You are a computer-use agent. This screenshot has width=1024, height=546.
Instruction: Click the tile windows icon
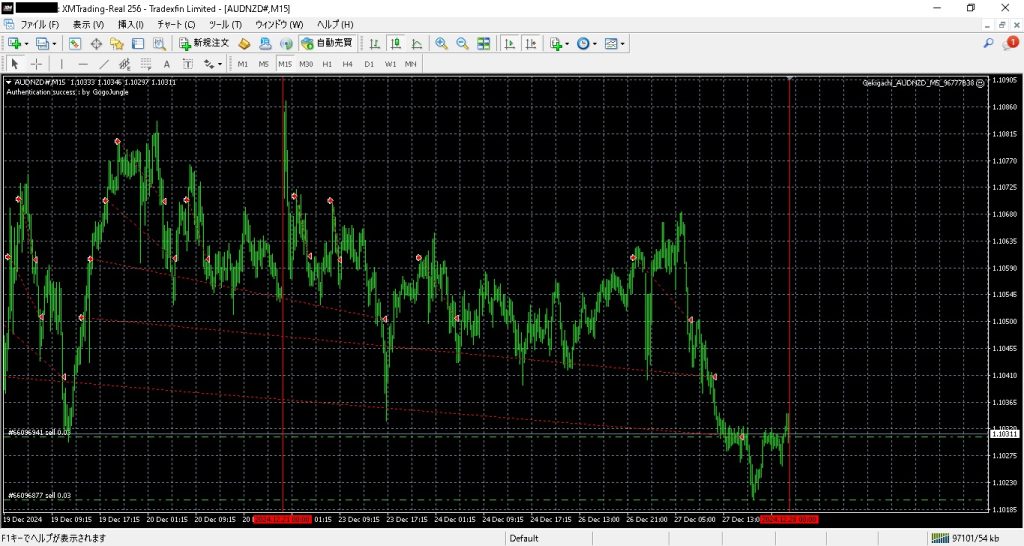(x=484, y=43)
